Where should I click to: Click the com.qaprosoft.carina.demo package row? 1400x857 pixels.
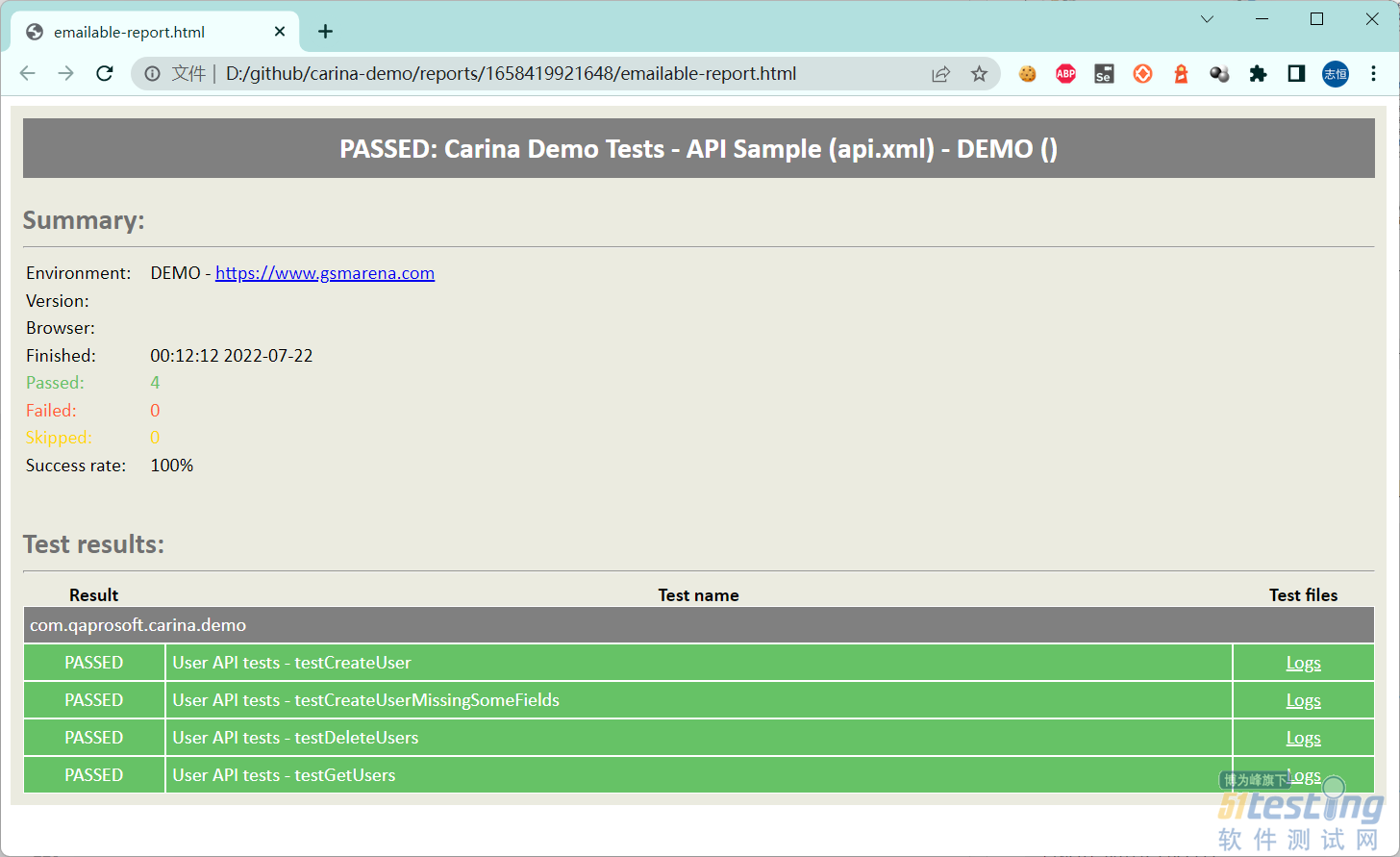click(x=699, y=625)
